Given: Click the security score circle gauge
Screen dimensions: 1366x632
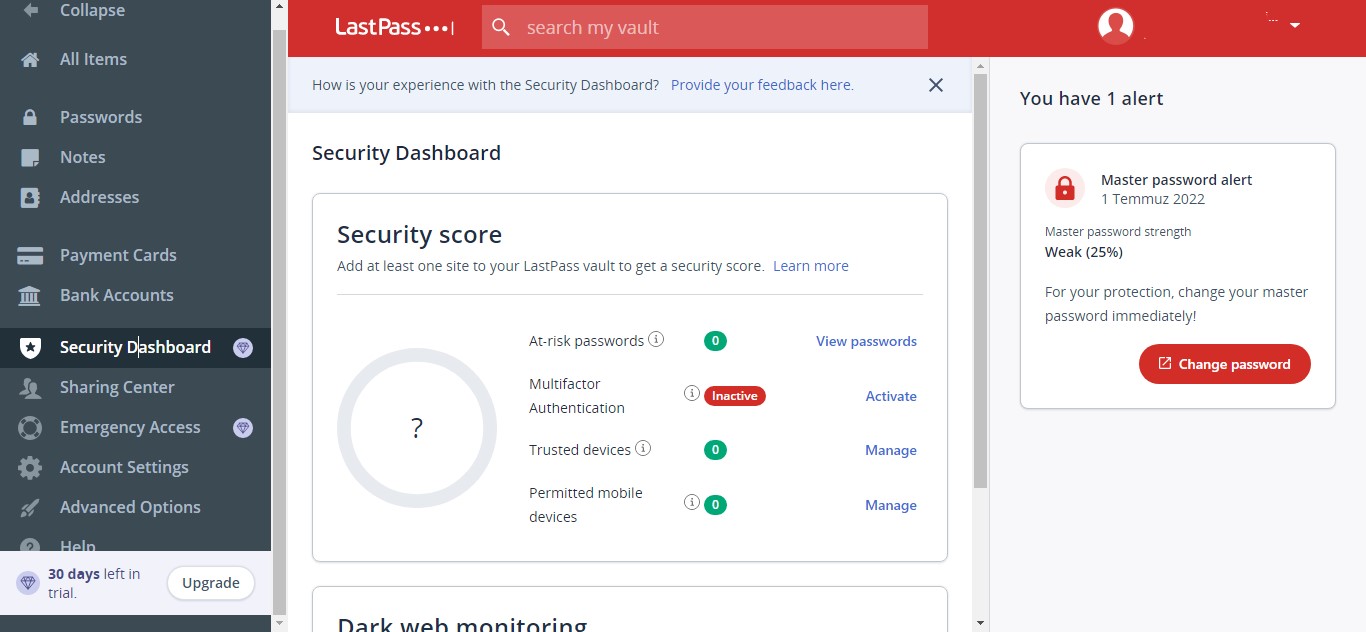Looking at the screenshot, I should [417, 428].
